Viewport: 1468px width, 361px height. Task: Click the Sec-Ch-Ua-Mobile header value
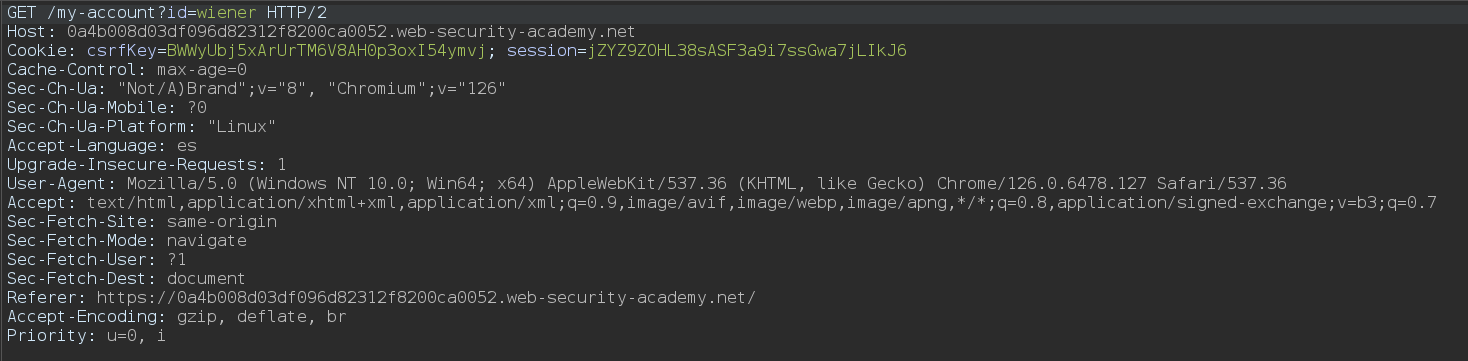[x=196, y=107]
